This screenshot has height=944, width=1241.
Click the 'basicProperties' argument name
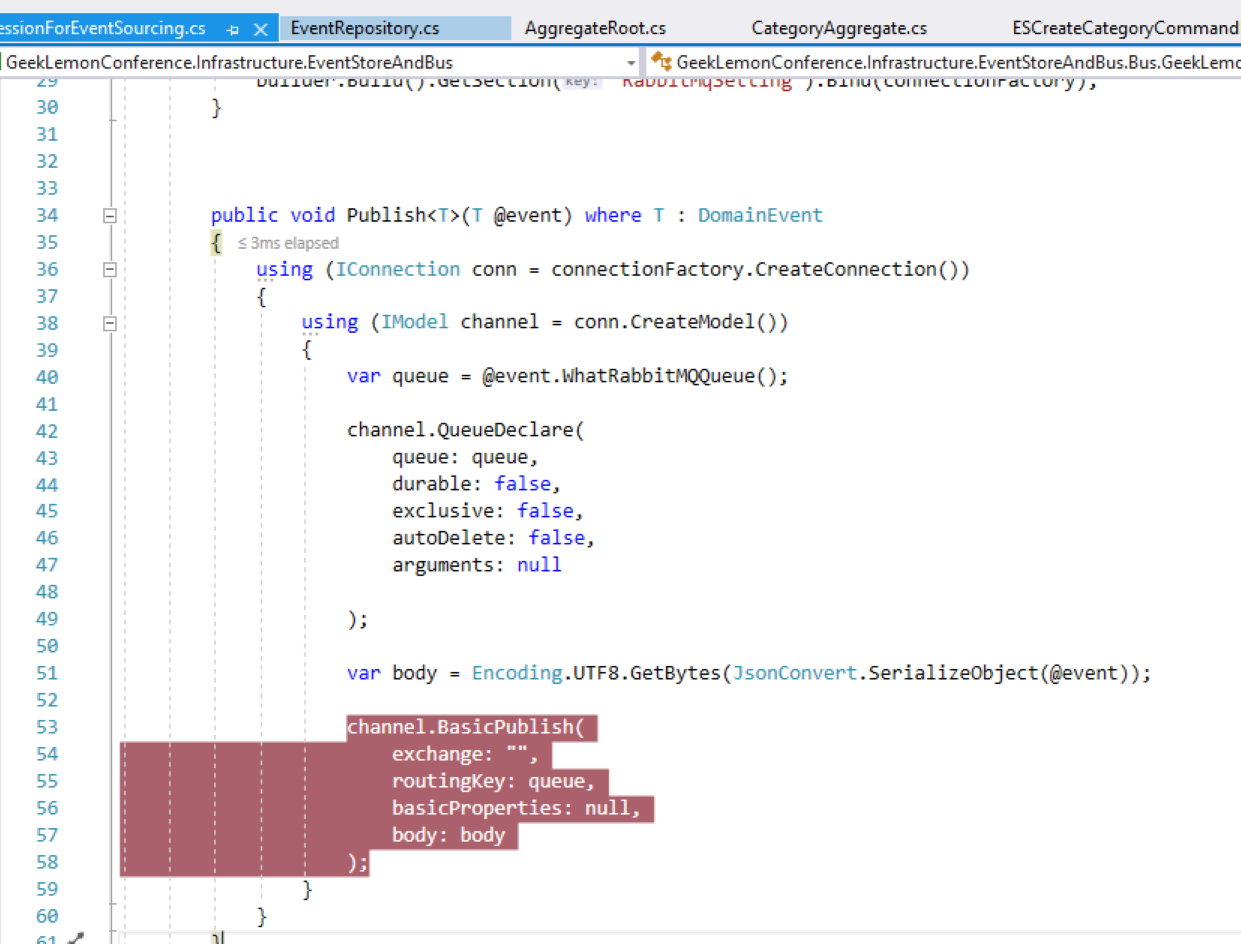(x=478, y=809)
